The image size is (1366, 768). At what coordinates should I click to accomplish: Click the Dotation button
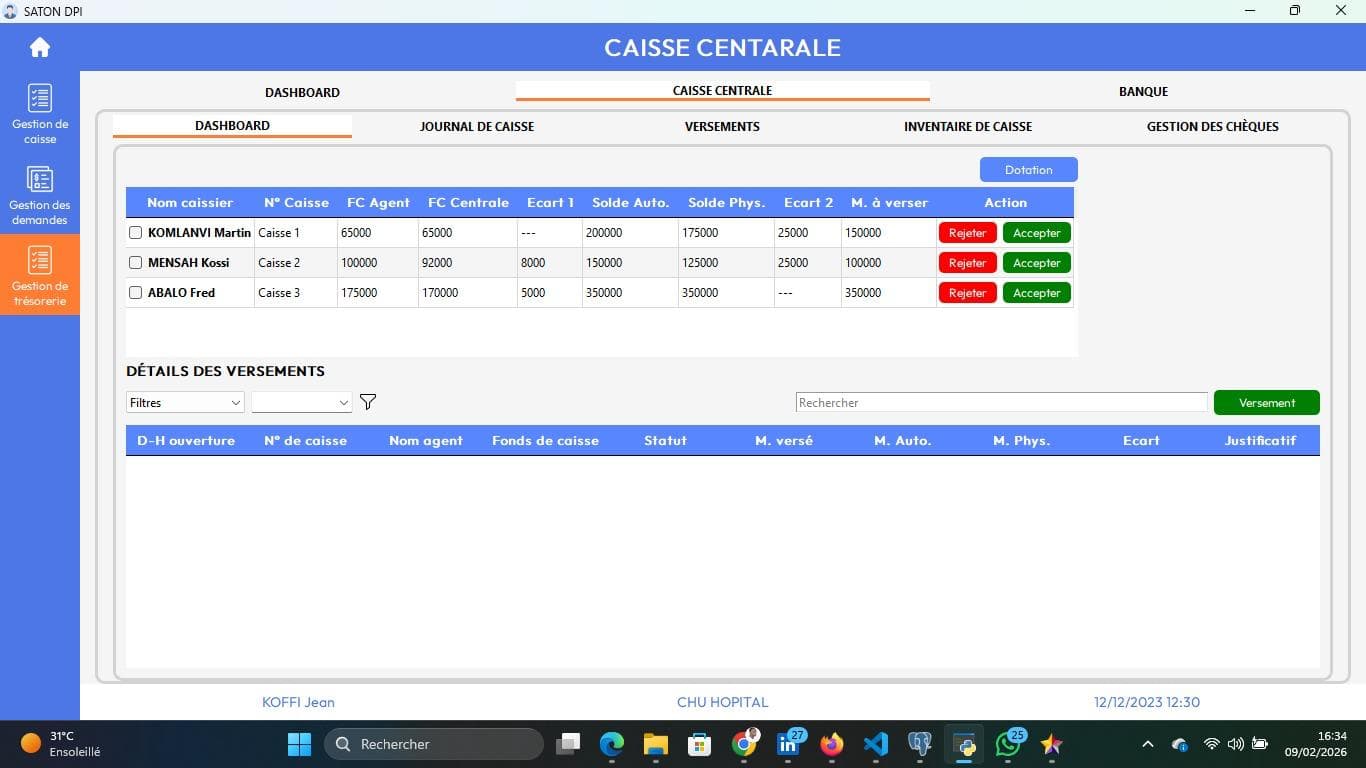1029,170
